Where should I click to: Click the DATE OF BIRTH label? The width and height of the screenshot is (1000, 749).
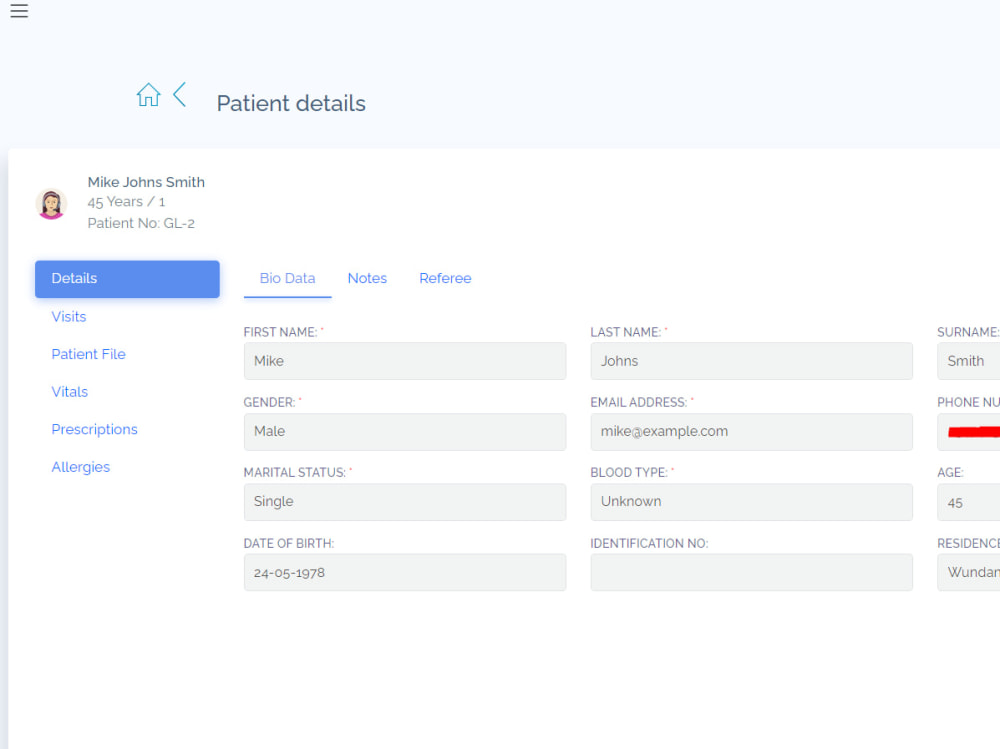[289, 544]
